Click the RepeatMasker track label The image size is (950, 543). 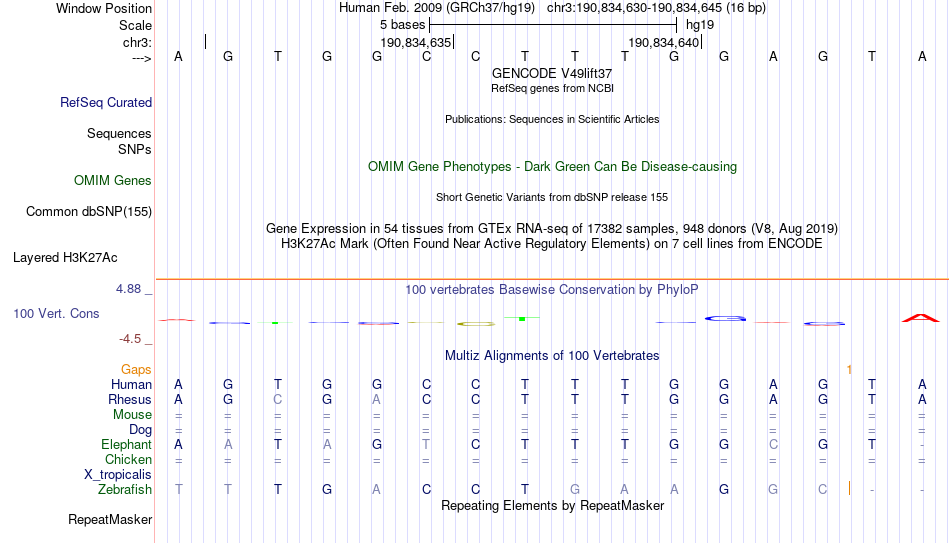pos(110,519)
